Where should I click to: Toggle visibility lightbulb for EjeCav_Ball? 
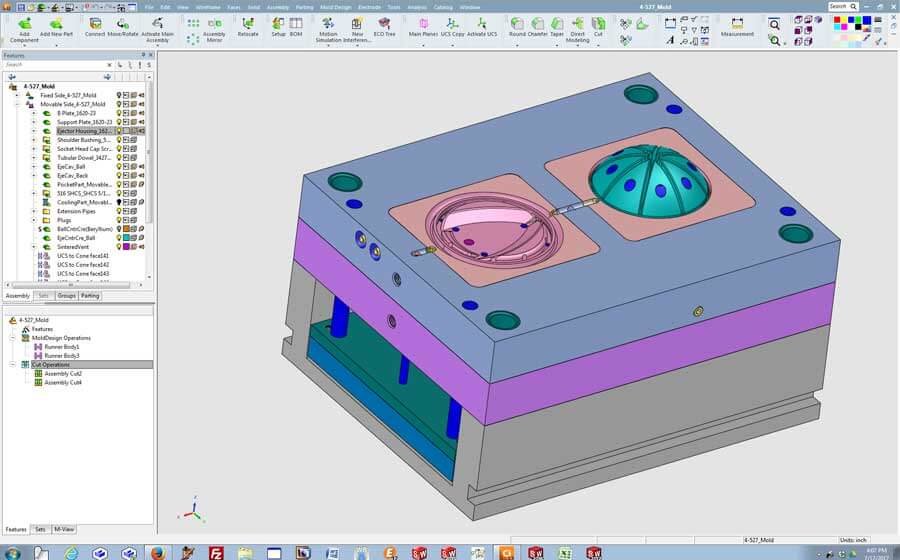[120, 167]
